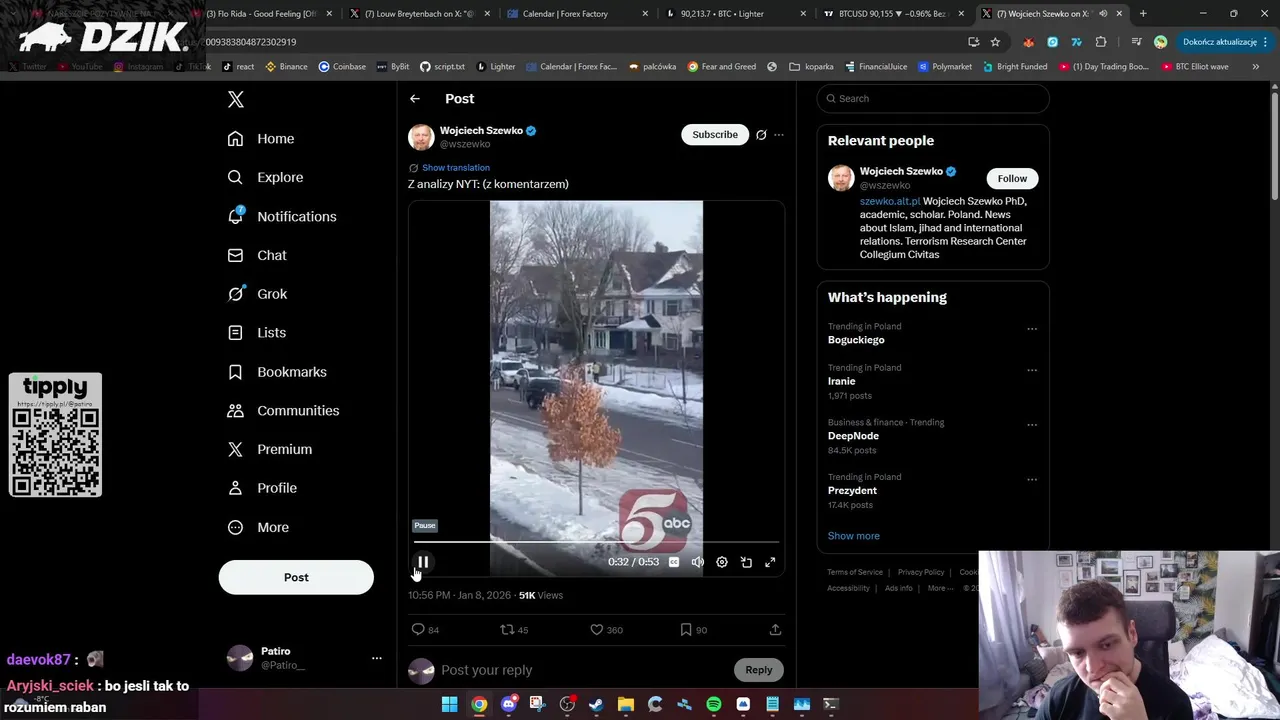Open Terms of Service footer link

click(x=855, y=572)
